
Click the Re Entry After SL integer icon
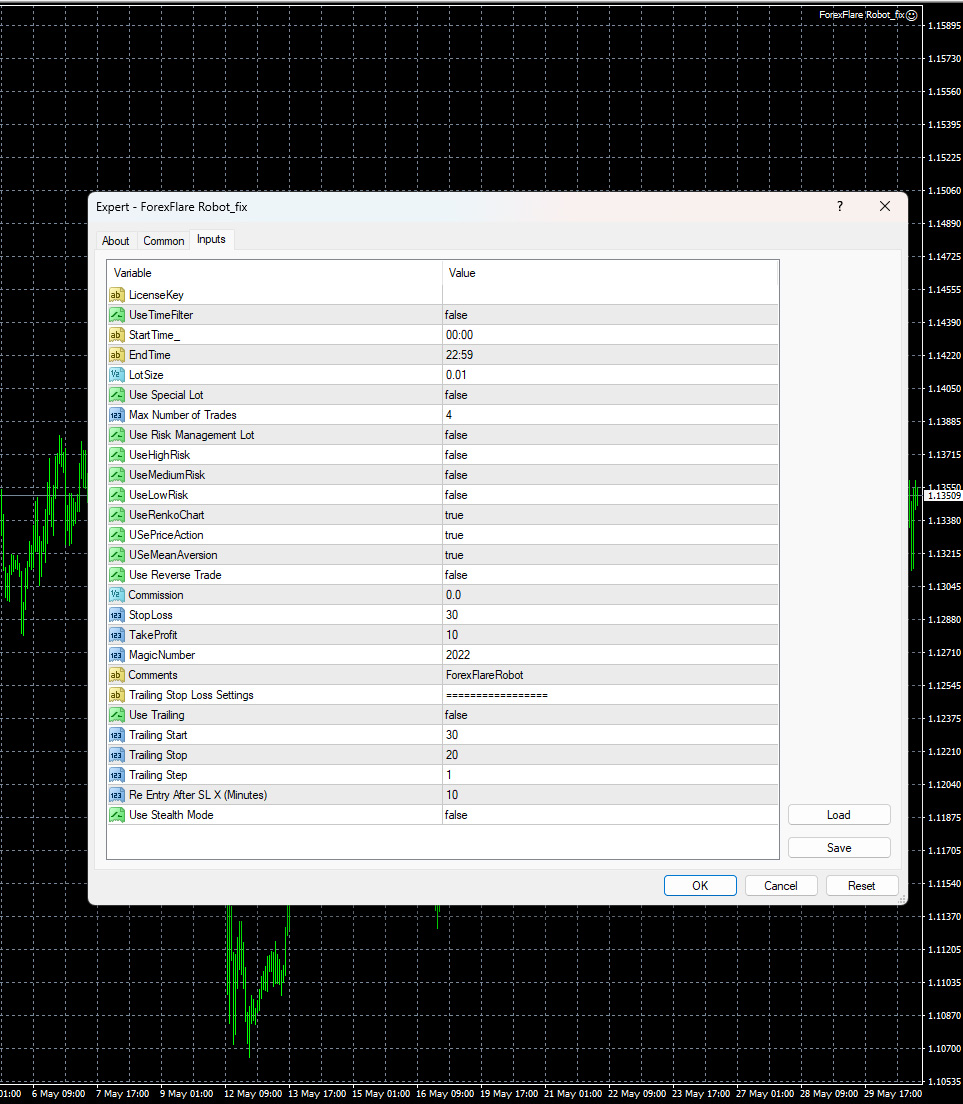pyautogui.click(x=117, y=795)
